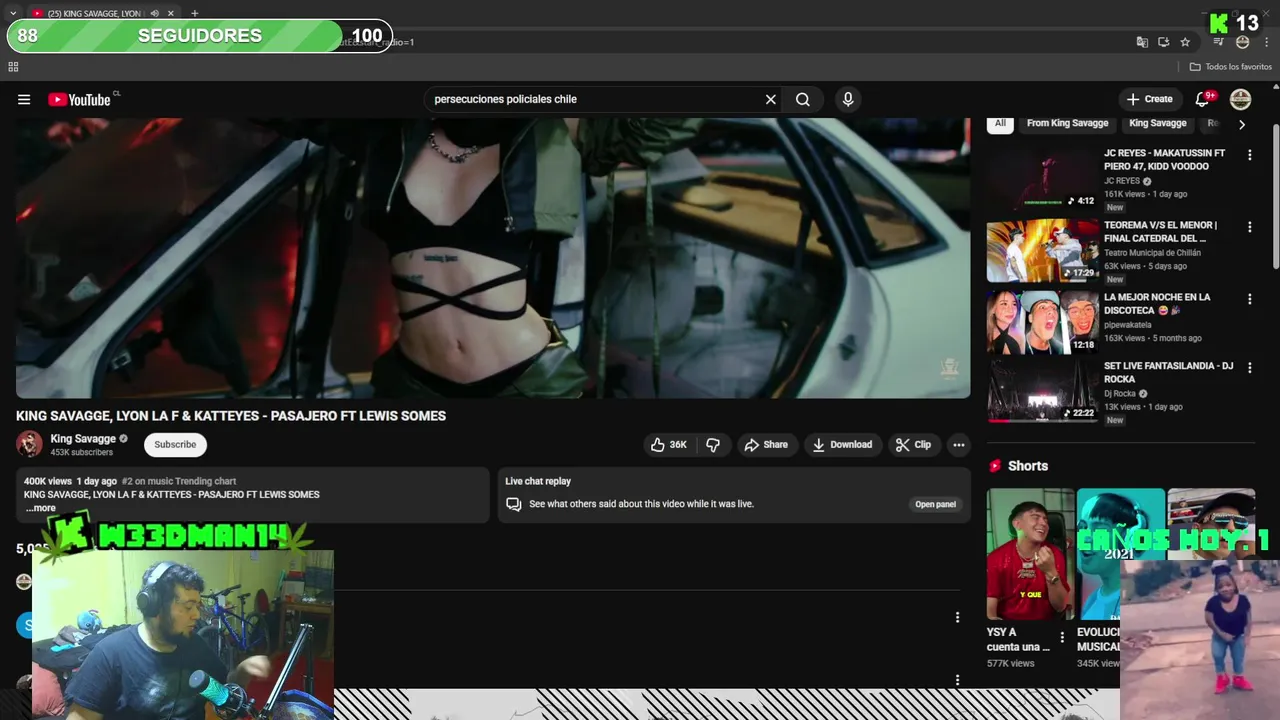Image resolution: width=1280 pixels, height=720 pixels.
Task: Subscribe to King Savagge
Action: (x=175, y=445)
